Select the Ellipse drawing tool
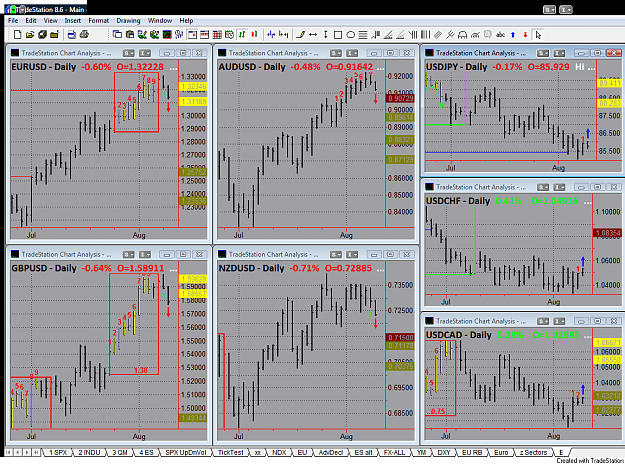Viewport: 625px width, 464px height. point(350,35)
